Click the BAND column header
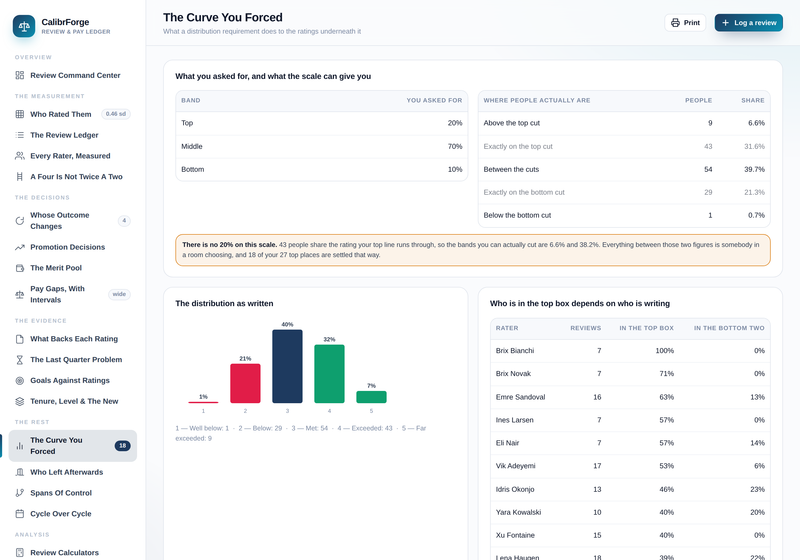Viewport: 800px width, 560px height. coord(191,100)
